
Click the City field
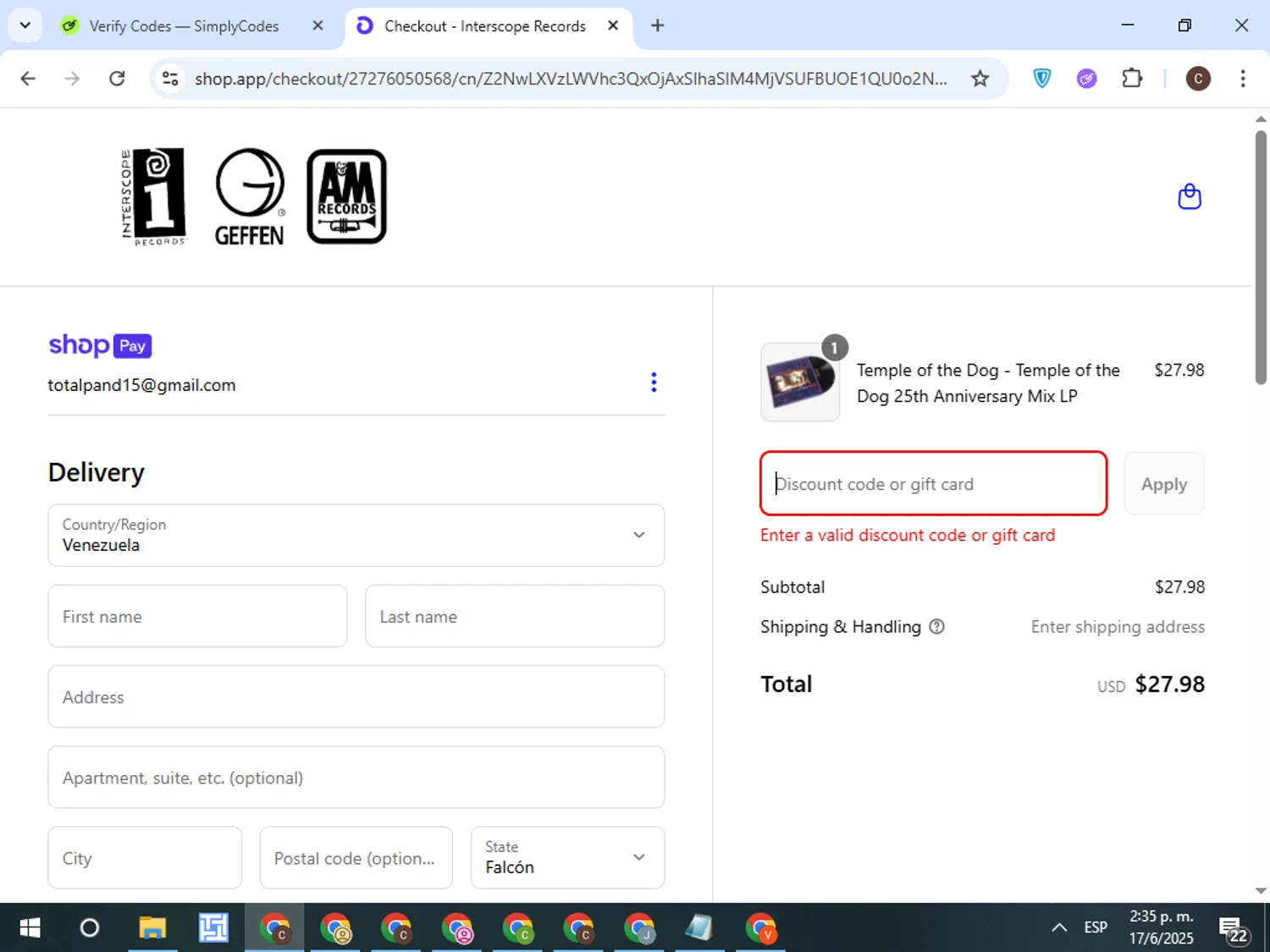pyautogui.click(x=145, y=858)
